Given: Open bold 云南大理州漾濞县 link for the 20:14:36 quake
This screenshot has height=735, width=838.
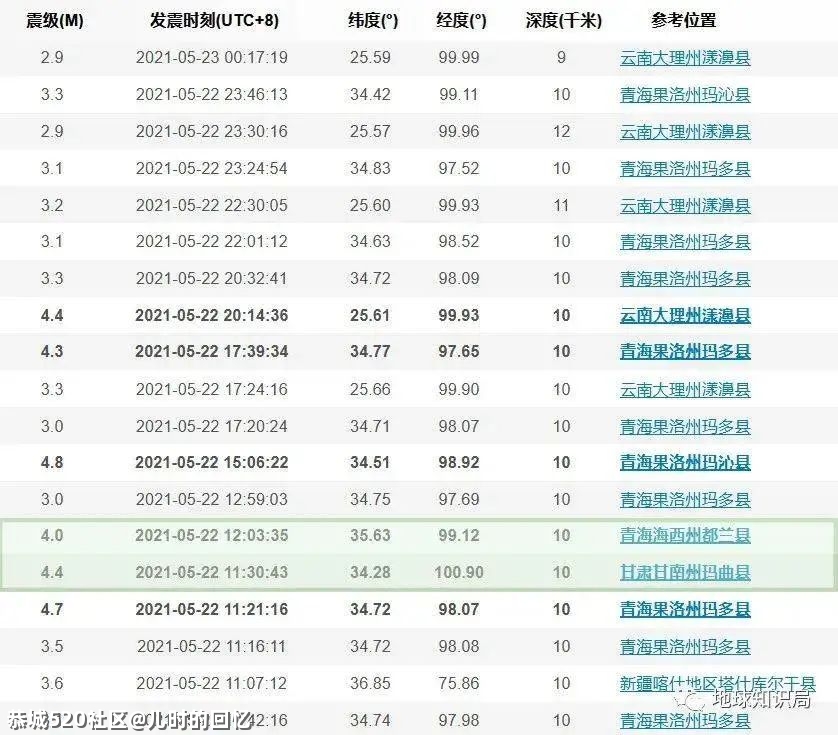Looking at the screenshot, I should 685,315.
